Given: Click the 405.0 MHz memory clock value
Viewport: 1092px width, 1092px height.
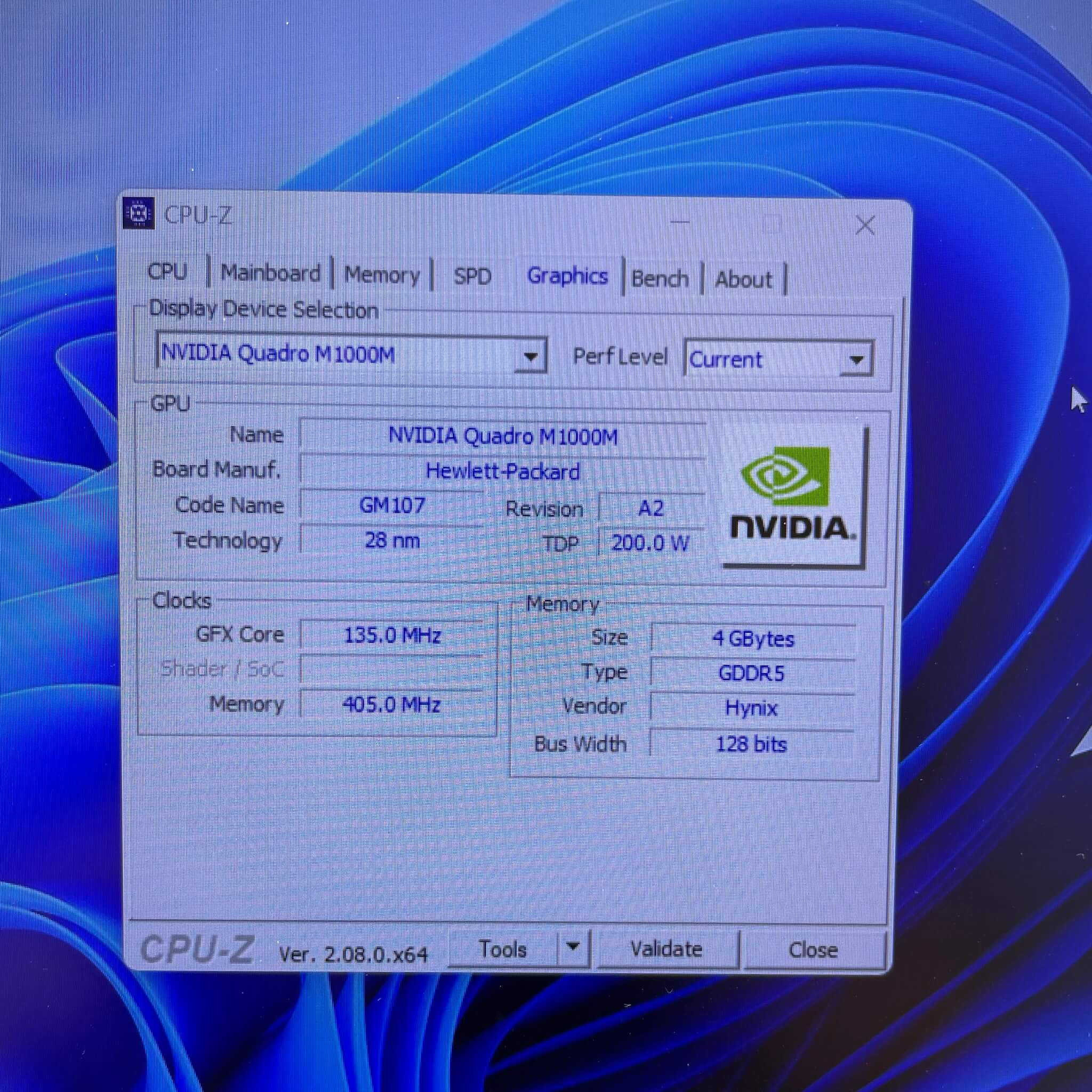Looking at the screenshot, I should coord(392,705).
